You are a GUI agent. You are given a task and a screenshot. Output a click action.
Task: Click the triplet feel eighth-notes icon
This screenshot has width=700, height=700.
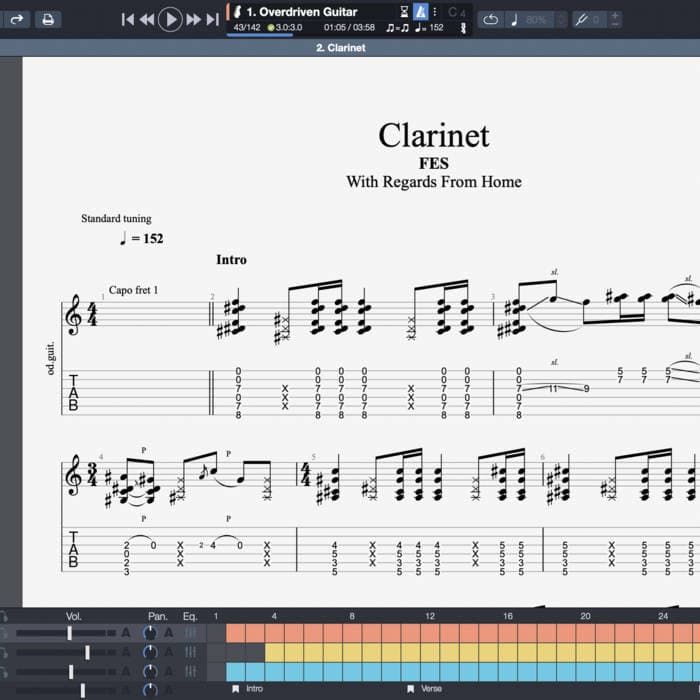[397, 28]
